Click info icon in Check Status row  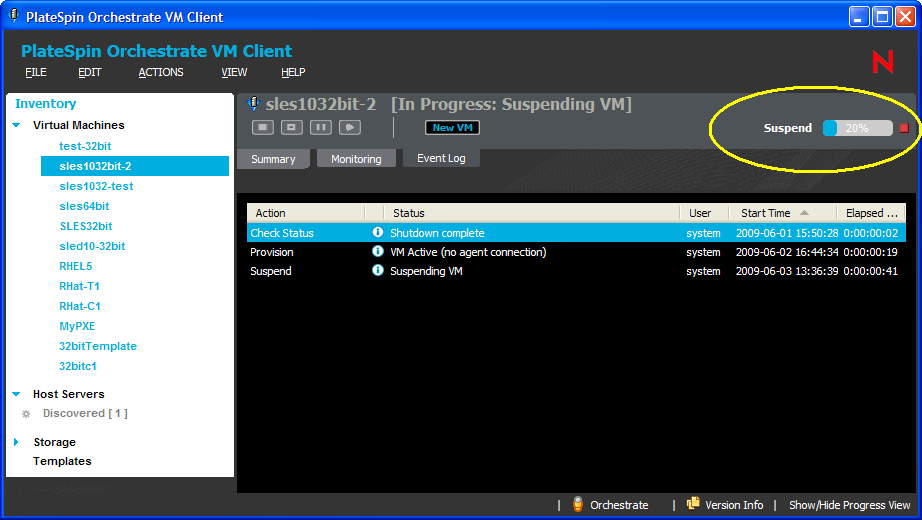click(x=378, y=232)
